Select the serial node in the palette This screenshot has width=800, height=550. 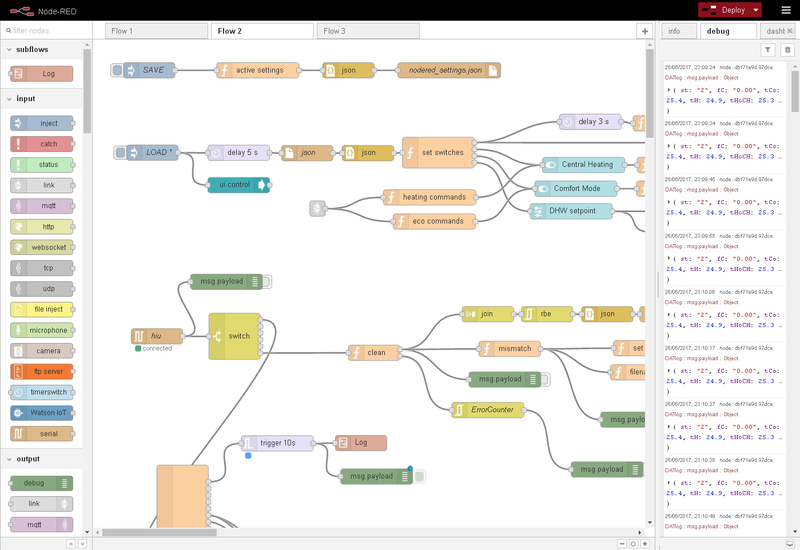(41, 434)
